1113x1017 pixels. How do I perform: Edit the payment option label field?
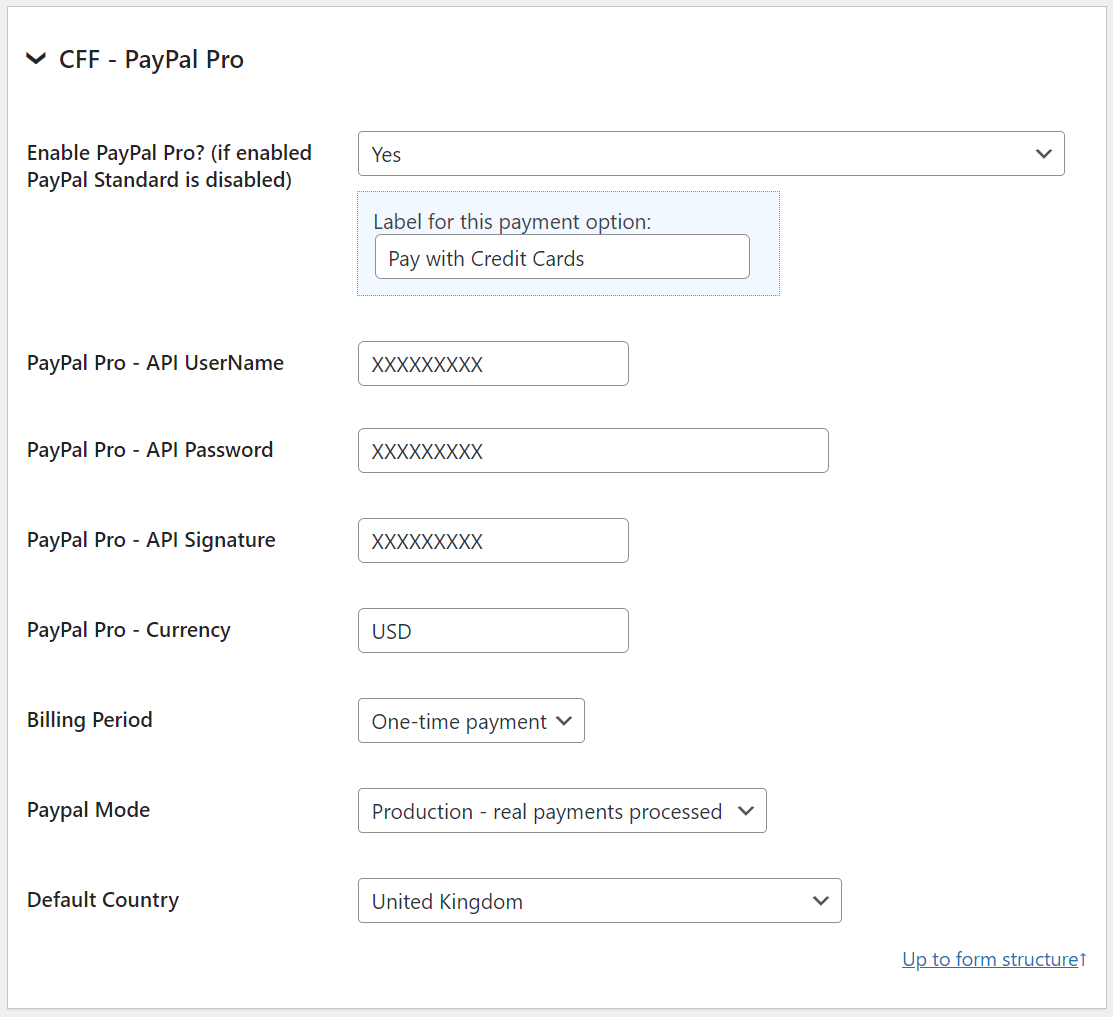562,257
